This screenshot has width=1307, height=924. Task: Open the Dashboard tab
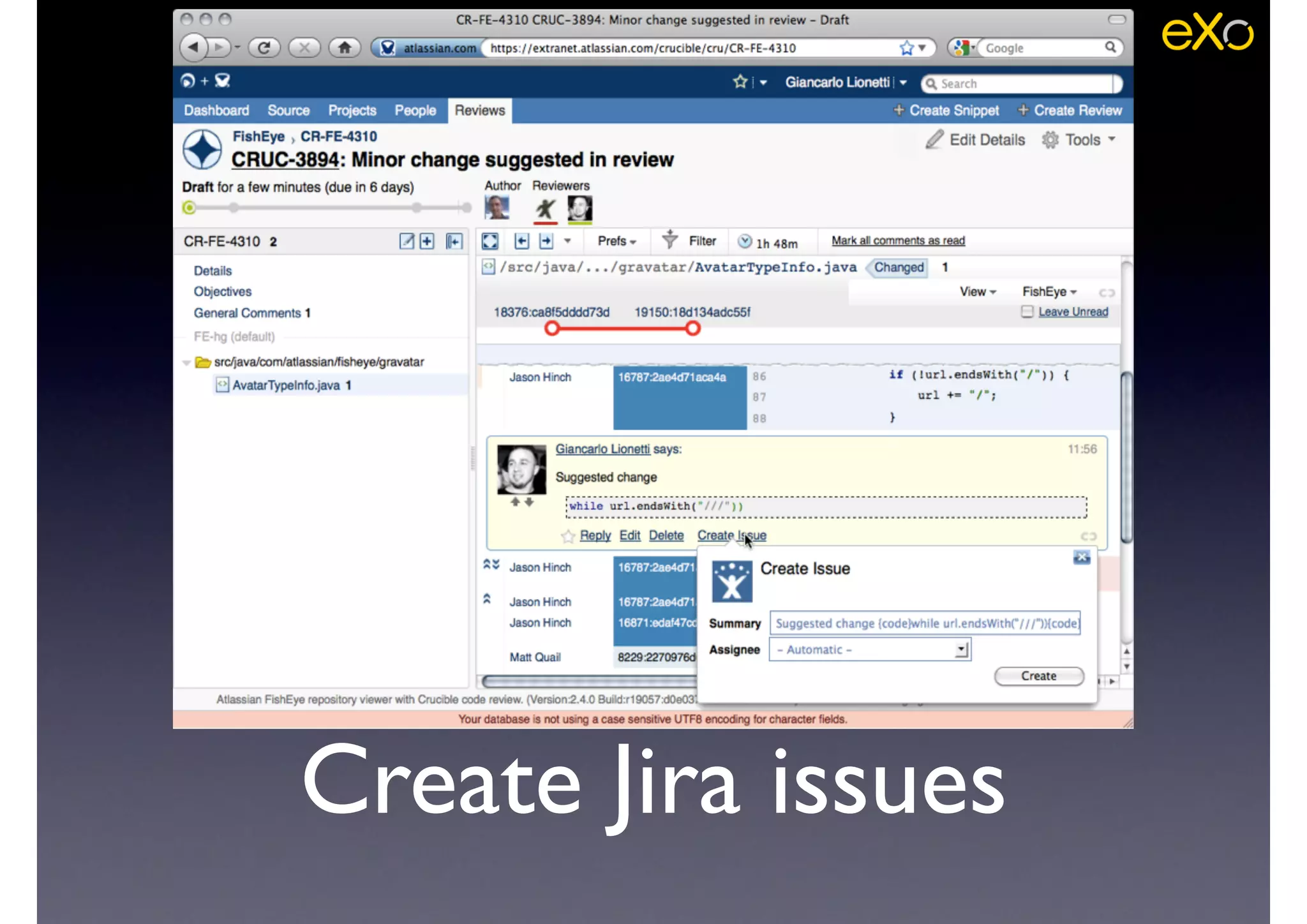tap(216, 110)
